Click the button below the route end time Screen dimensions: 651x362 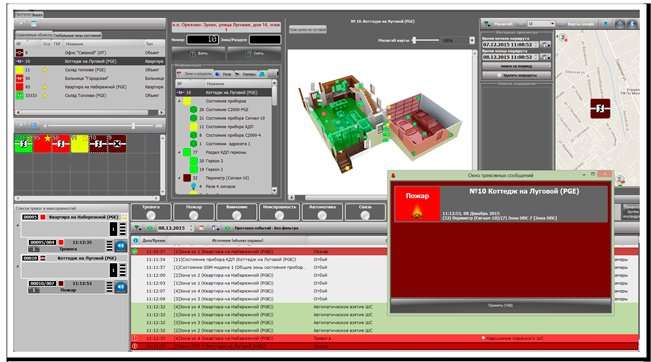(x=516, y=66)
